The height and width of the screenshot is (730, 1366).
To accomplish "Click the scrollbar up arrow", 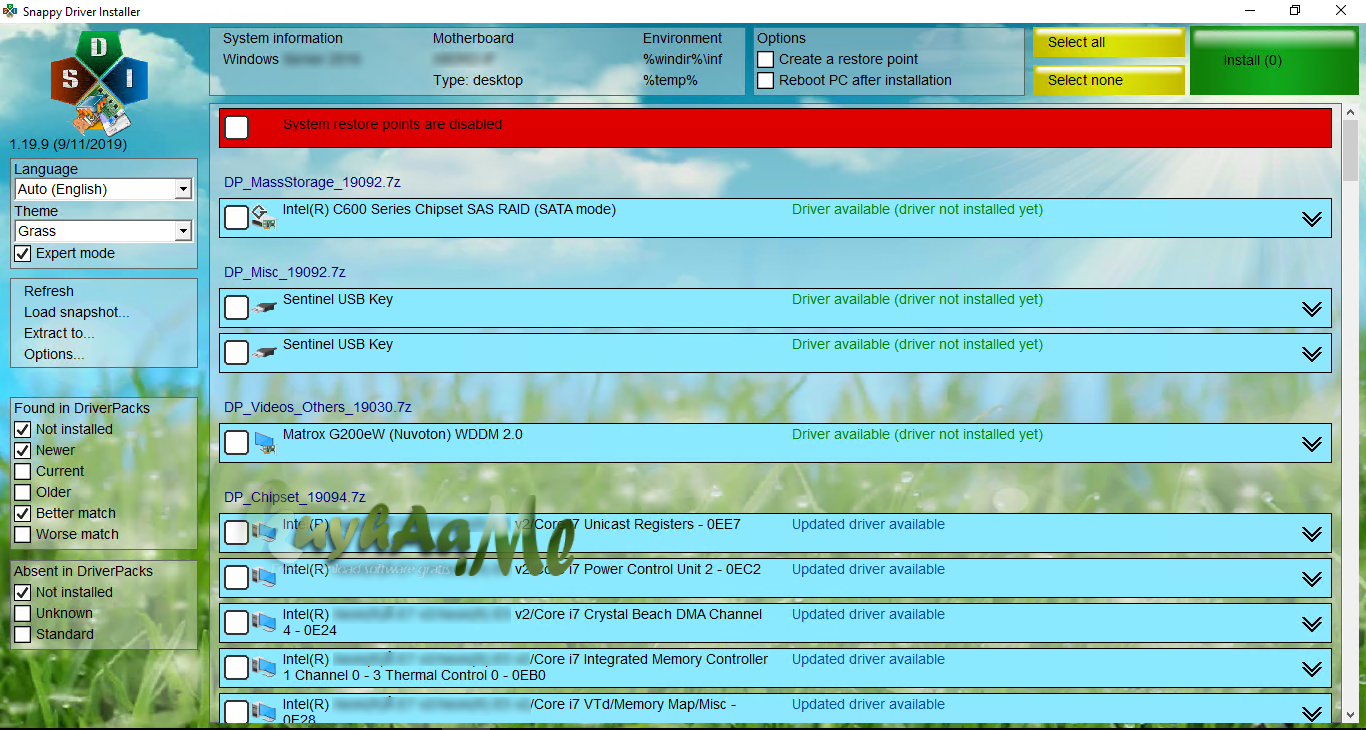I will (x=1350, y=112).
